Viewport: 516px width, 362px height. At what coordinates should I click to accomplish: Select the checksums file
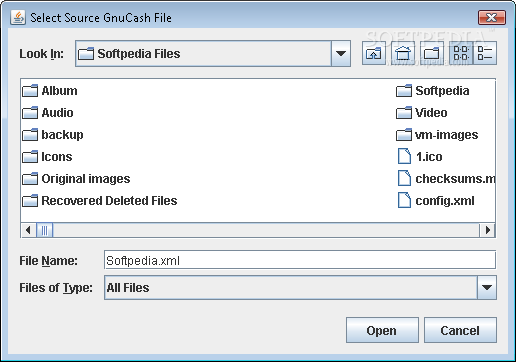446,179
